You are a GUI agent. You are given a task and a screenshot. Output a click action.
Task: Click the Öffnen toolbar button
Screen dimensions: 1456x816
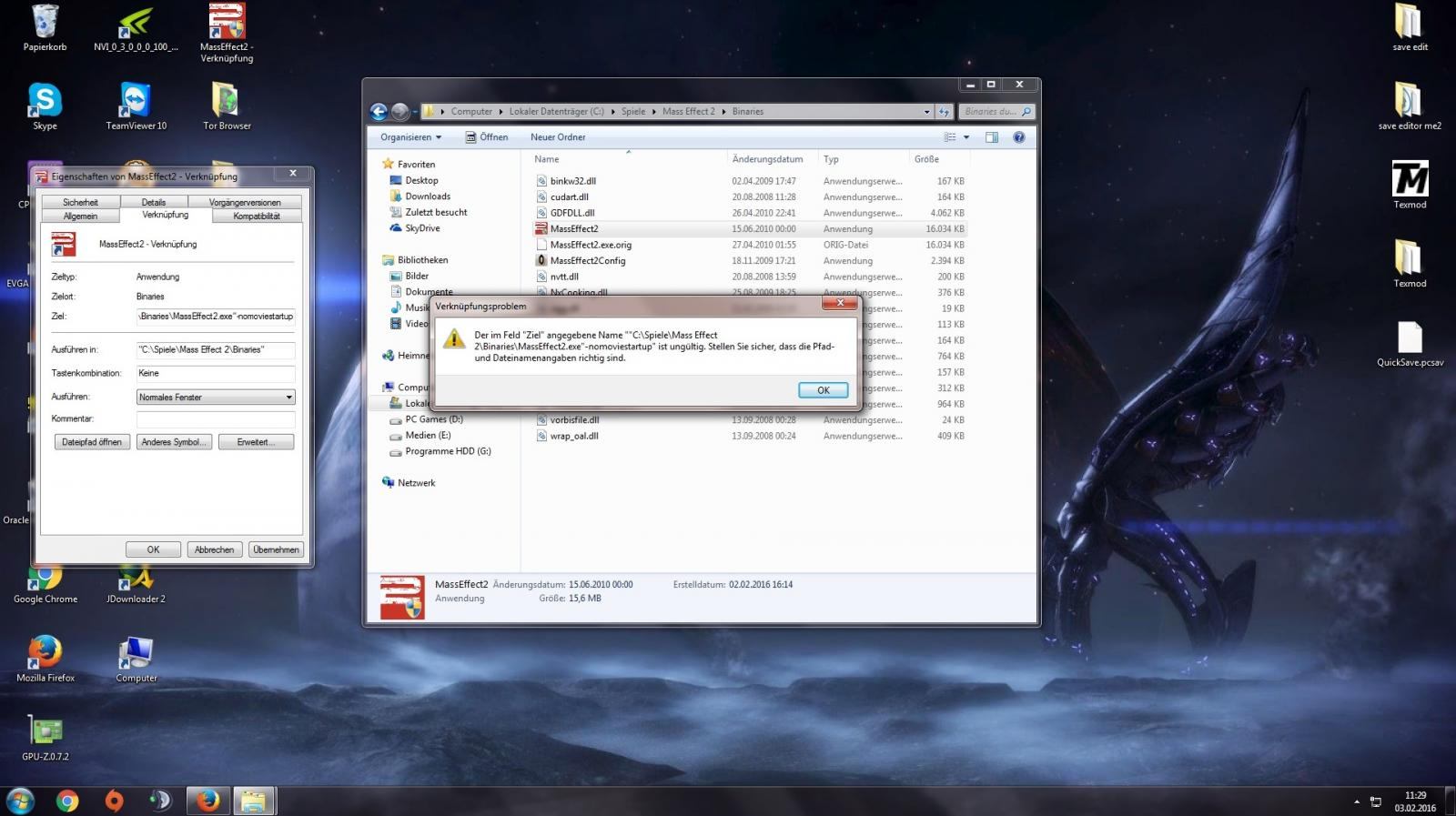[x=487, y=137]
